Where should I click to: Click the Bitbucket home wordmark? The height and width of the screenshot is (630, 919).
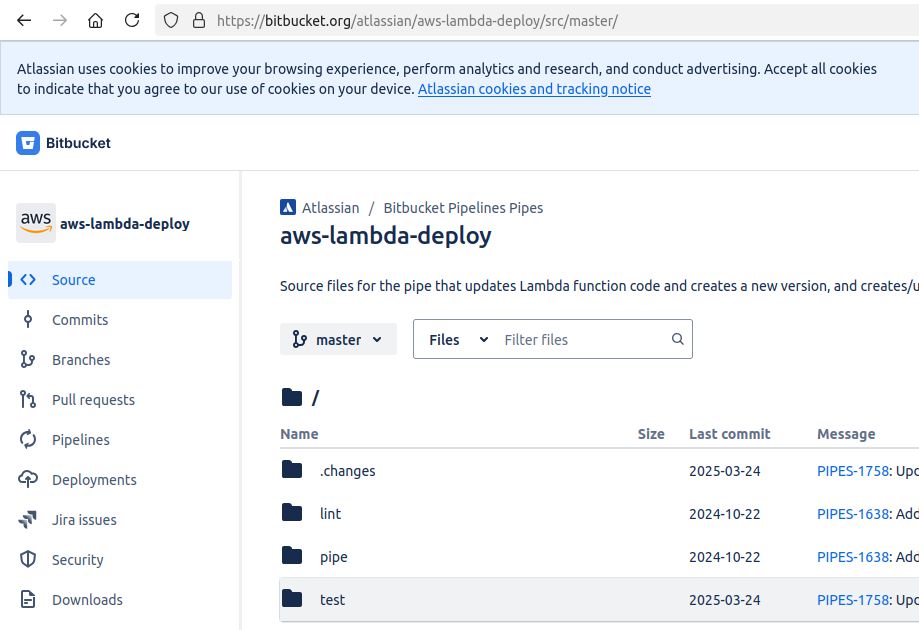pyautogui.click(x=78, y=143)
